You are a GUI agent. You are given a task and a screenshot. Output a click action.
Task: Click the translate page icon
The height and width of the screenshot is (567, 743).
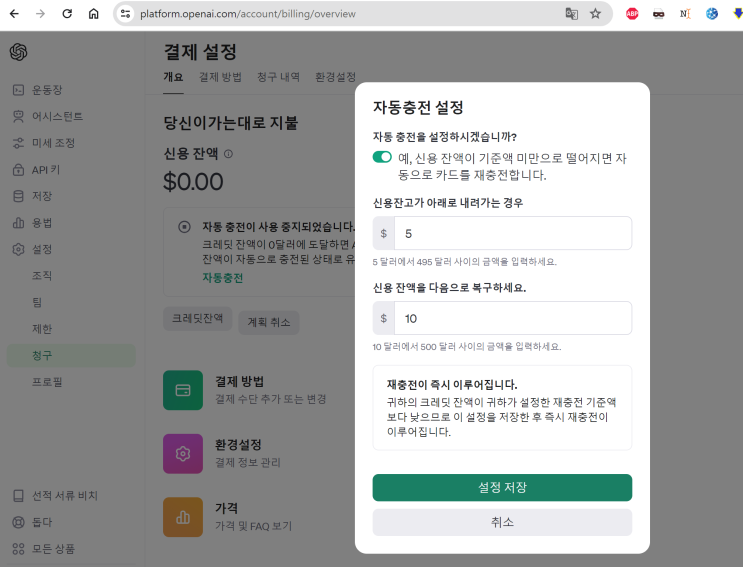571,14
